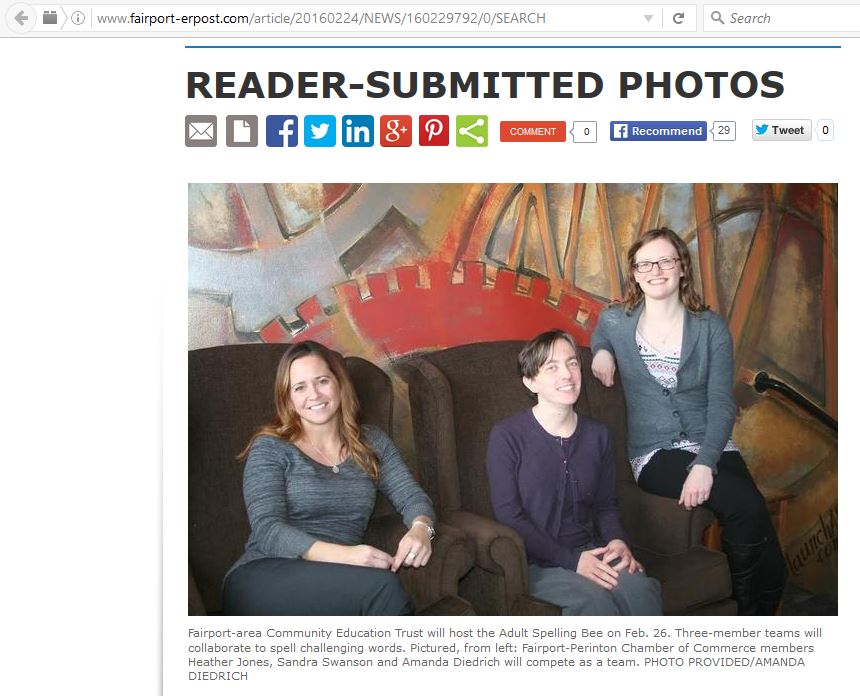Pin article with Pinterest icon
Image resolution: width=860 pixels, height=696 pixels.
[434, 131]
